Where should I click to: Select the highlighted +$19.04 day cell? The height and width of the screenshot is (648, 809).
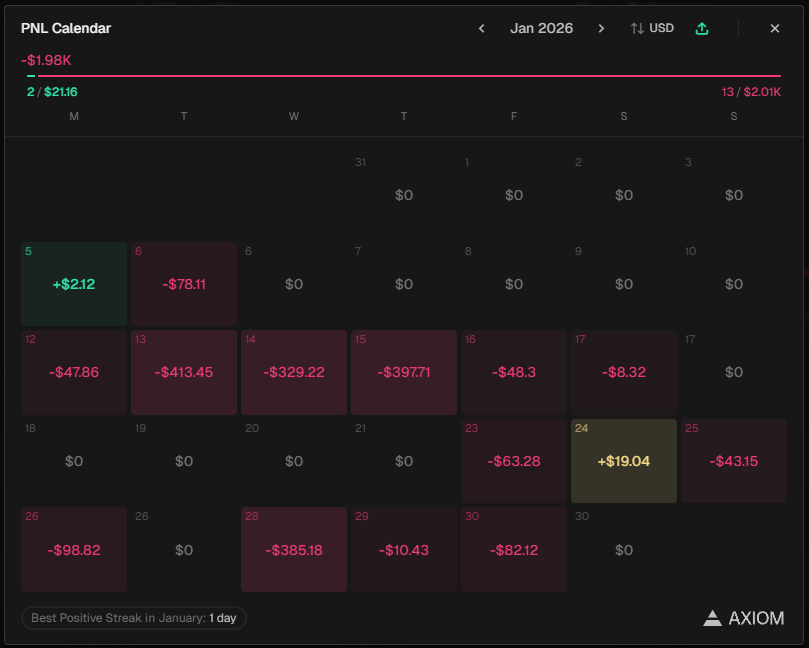(x=624, y=461)
